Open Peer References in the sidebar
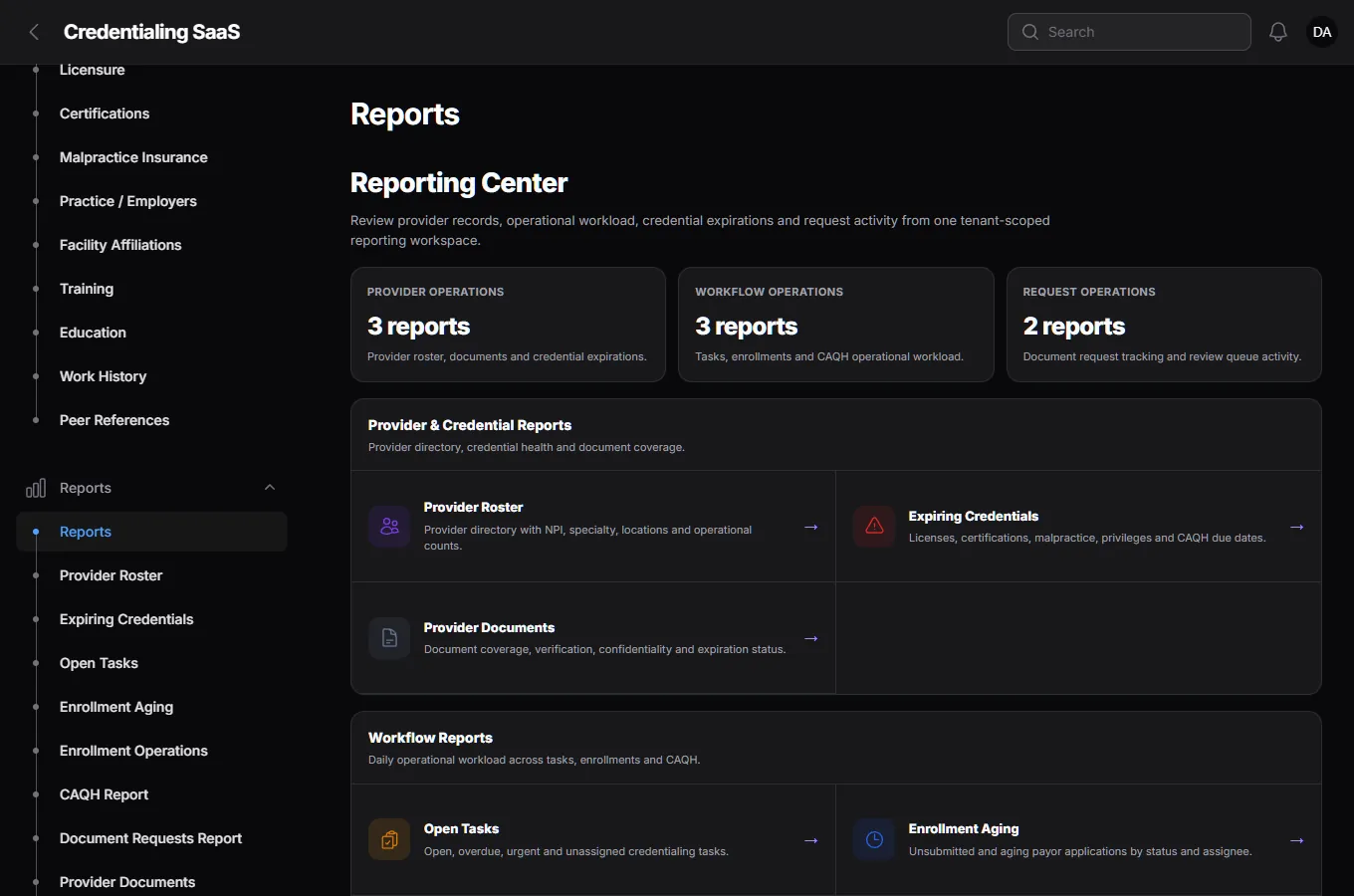The image size is (1354, 896). pyautogui.click(x=114, y=420)
